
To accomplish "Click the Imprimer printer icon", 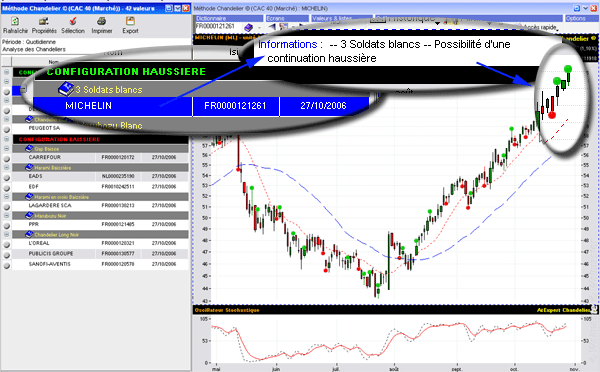I will (101, 21).
